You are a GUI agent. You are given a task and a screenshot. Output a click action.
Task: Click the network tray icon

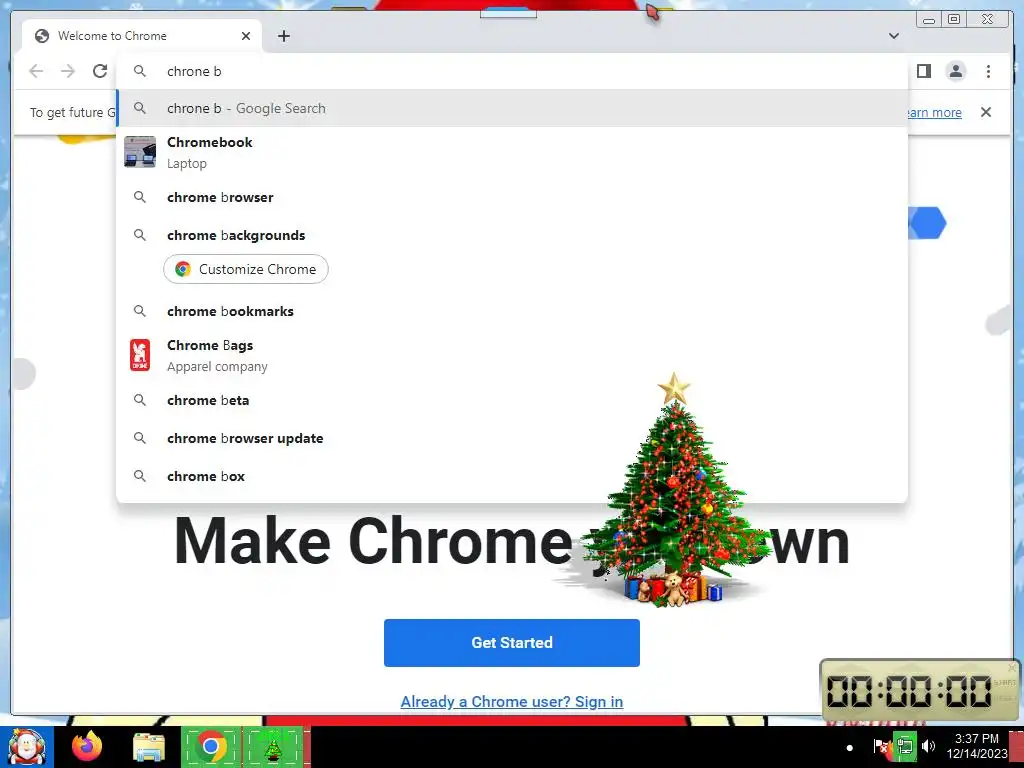(905, 746)
